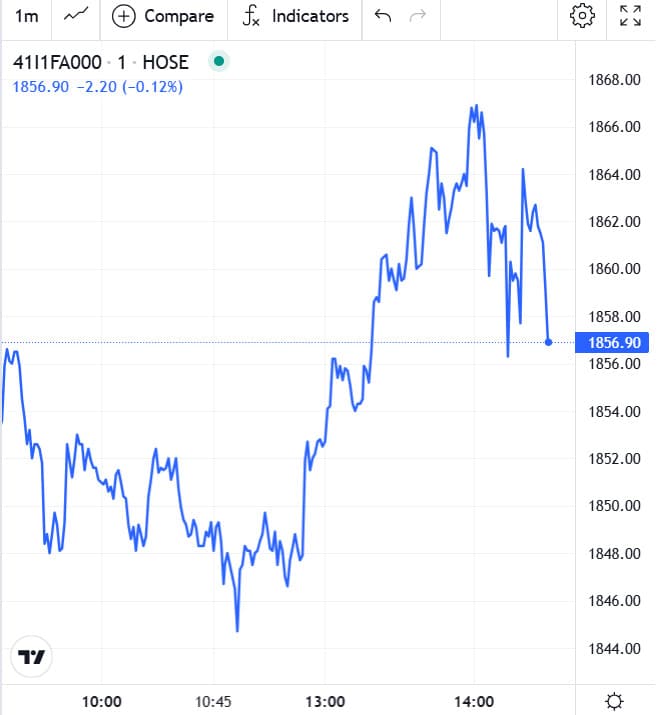Open time axis settings gear
657x715 pixels.
coord(615,700)
